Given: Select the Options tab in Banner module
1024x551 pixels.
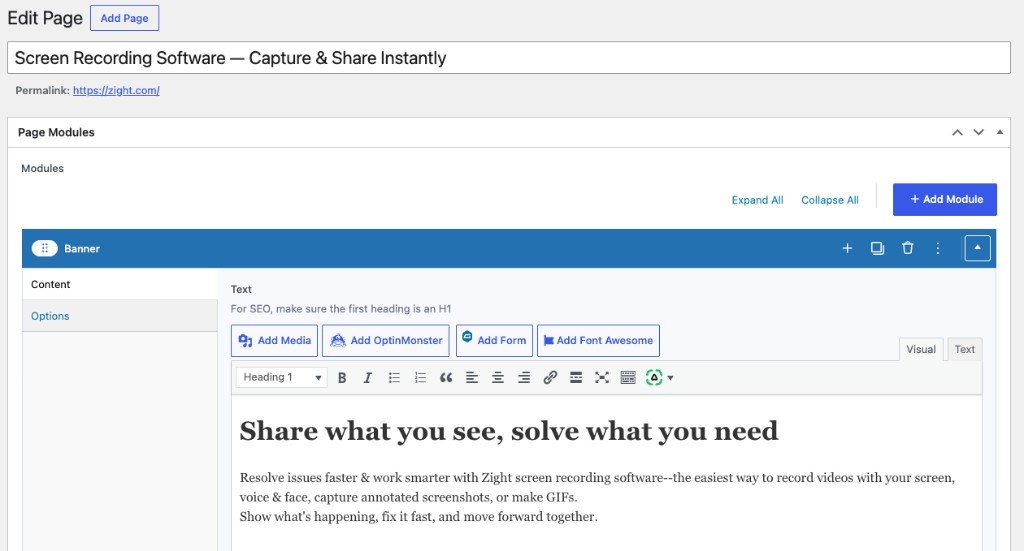Looking at the screenshot, I should pyautogui.click(x=120, y=316).
